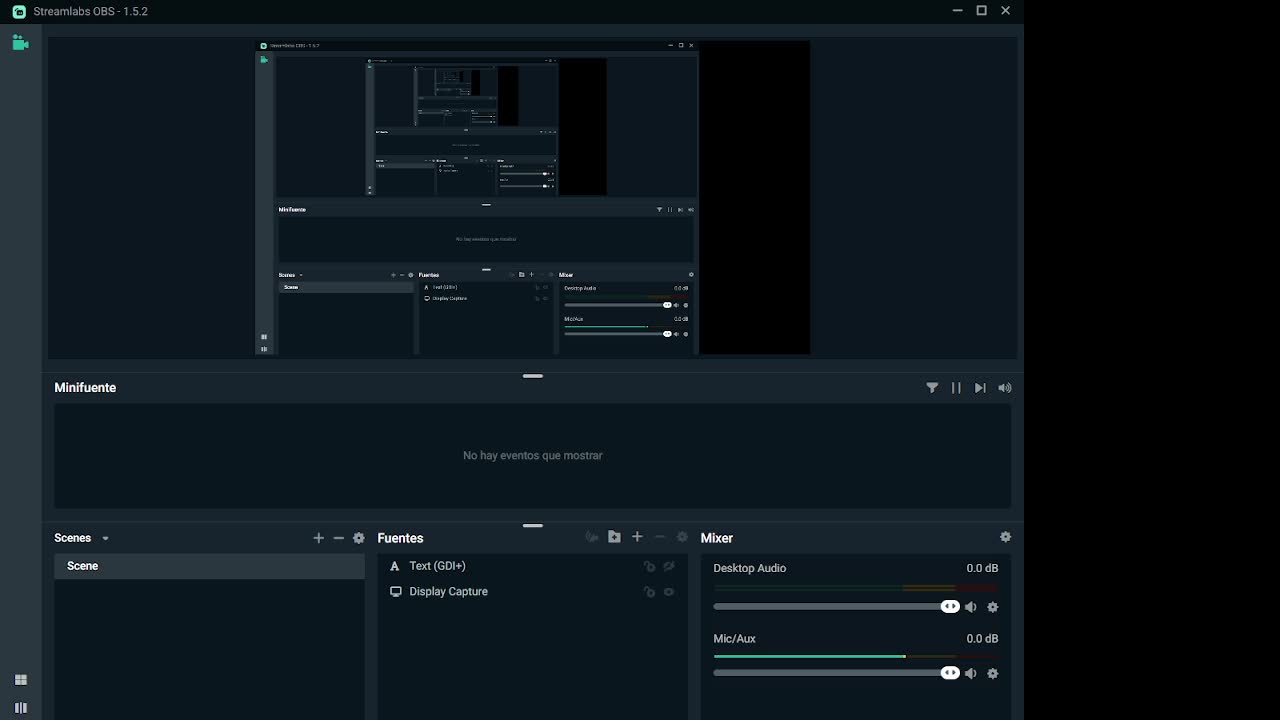Filter events in the Minifuente panel
The height and width of the screenshot is (720, 1280).
point(932,388)
